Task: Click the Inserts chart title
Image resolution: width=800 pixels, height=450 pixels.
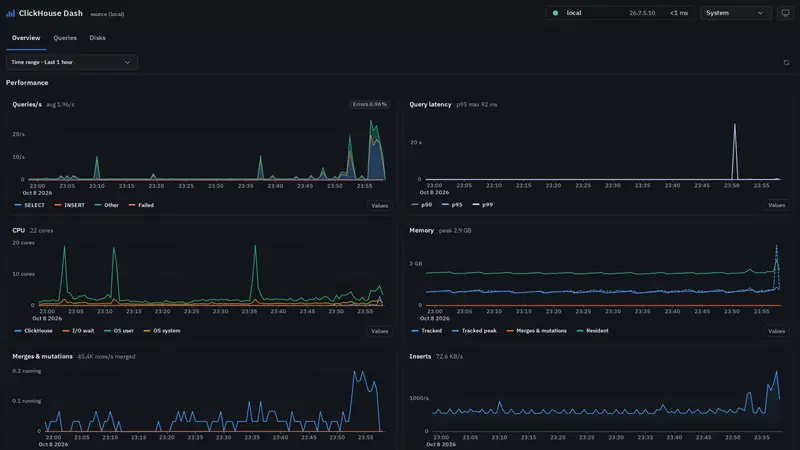Action: tap(420, 356)
